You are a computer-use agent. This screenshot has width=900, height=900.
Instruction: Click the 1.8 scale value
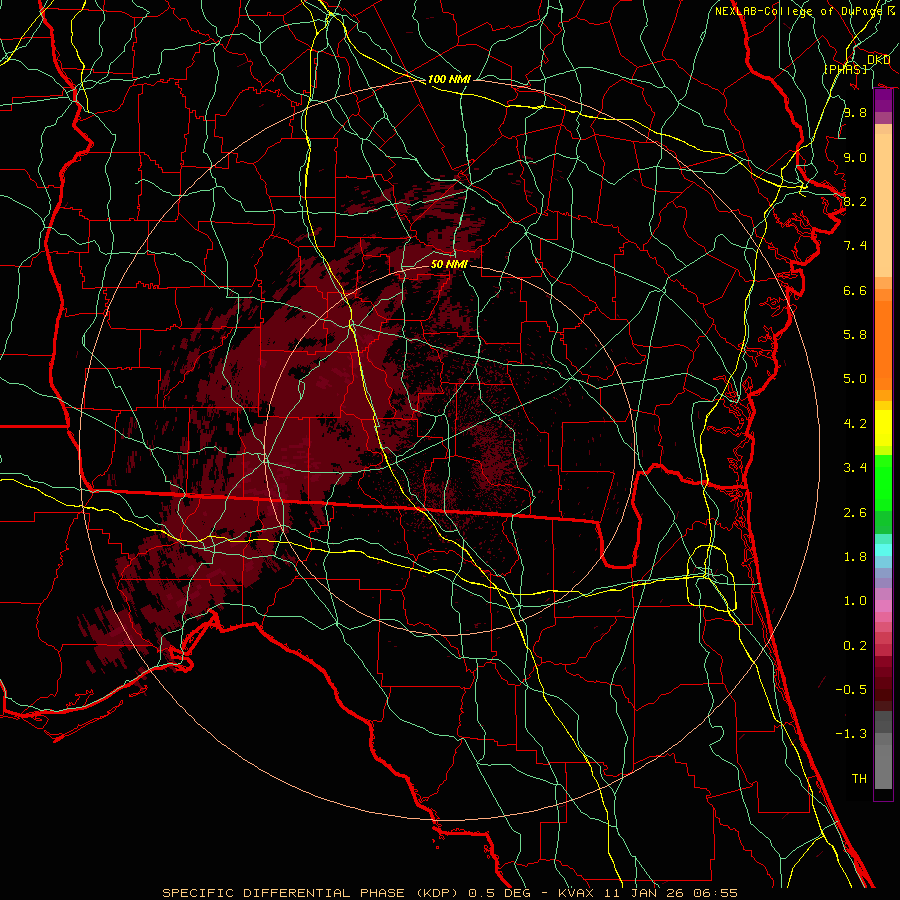point(855,557)
